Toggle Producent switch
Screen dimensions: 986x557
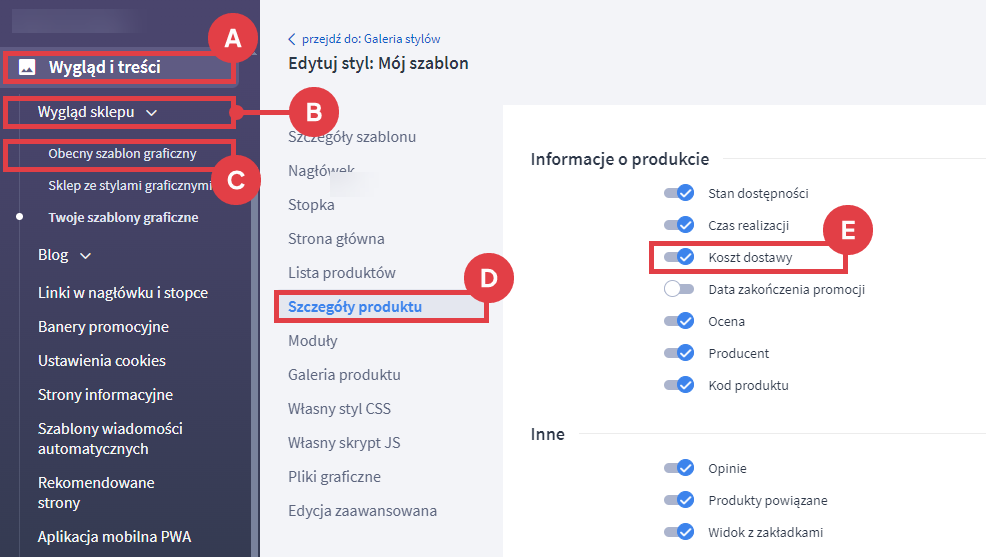[679, 353]
